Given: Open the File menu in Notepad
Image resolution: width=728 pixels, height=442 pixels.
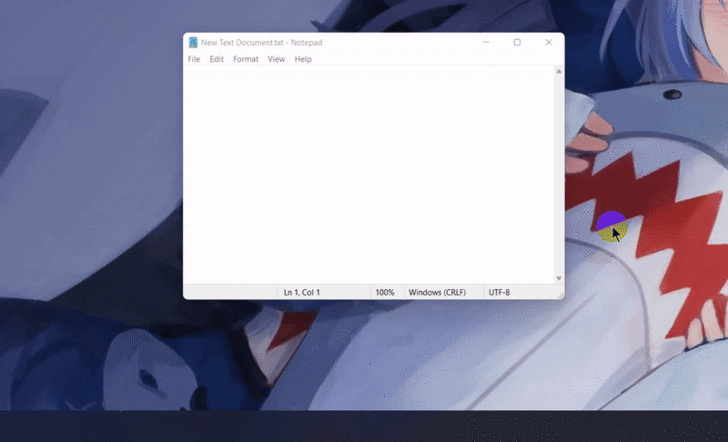Looking at the screenshot, I should pos(194,59).
